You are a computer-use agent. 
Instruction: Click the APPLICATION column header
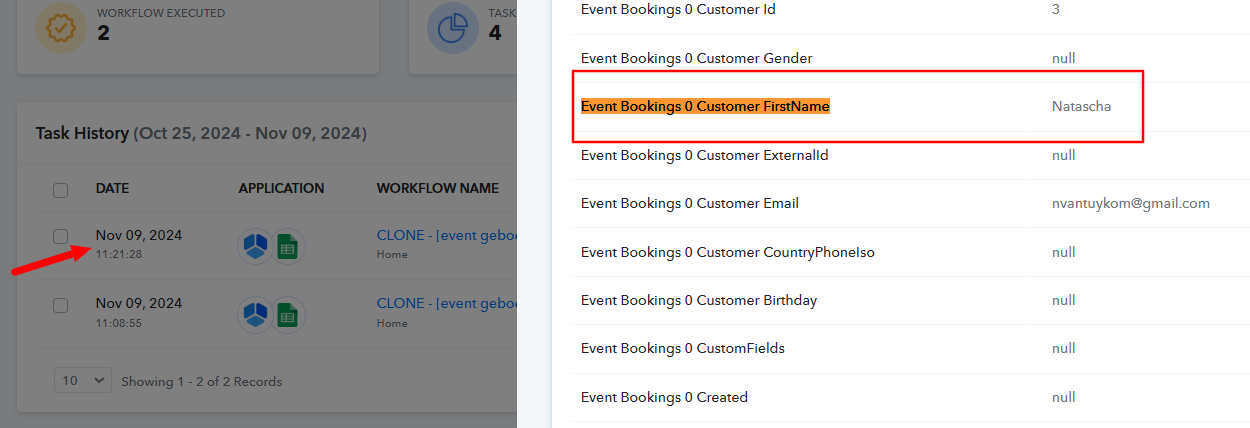[x=281, y=188]
